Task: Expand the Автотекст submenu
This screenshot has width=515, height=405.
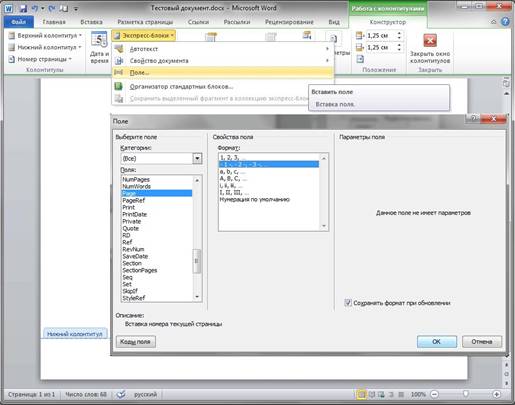Action: 223,49
